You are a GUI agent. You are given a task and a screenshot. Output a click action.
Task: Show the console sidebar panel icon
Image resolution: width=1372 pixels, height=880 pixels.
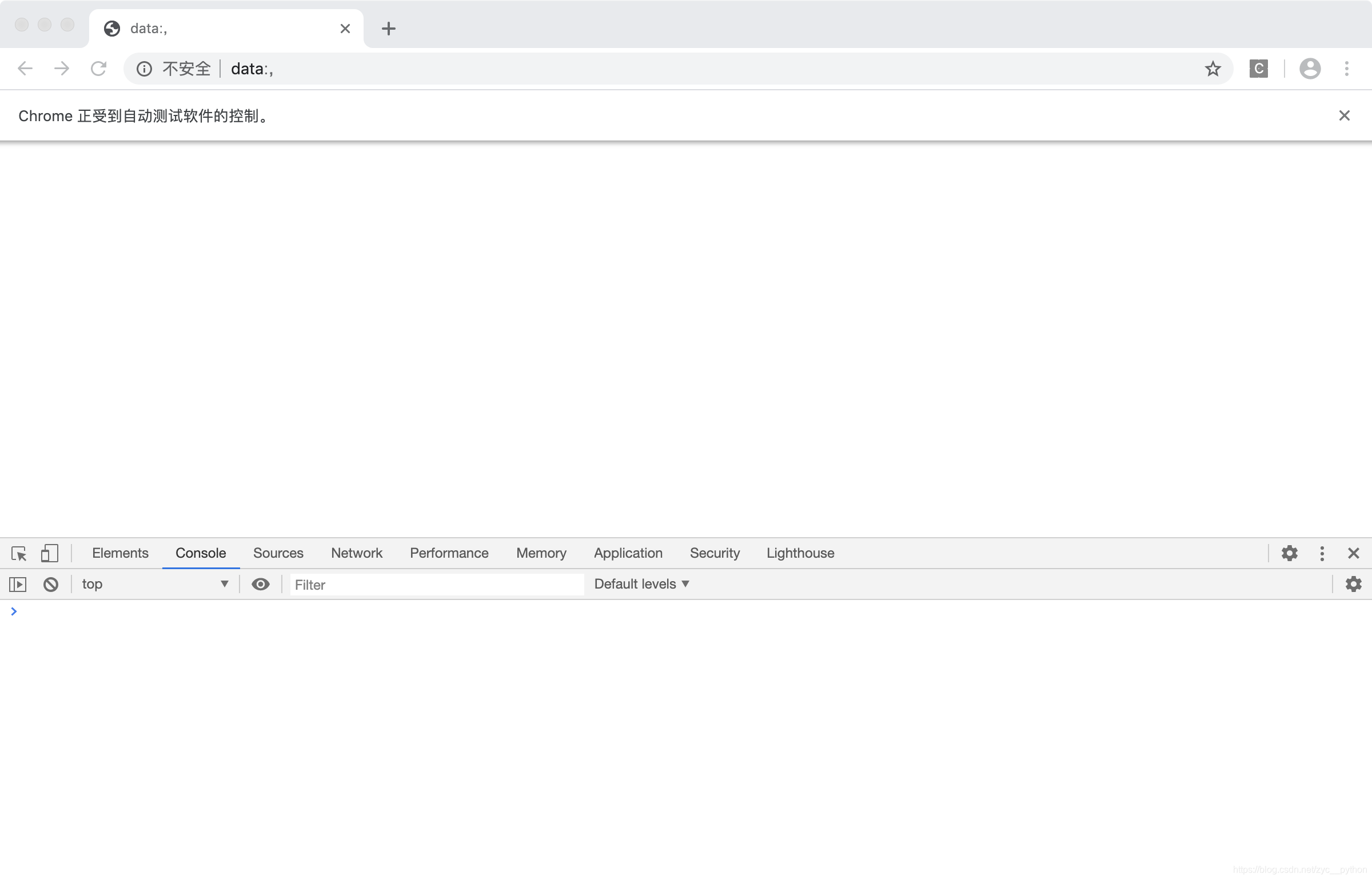click(18, 584)
